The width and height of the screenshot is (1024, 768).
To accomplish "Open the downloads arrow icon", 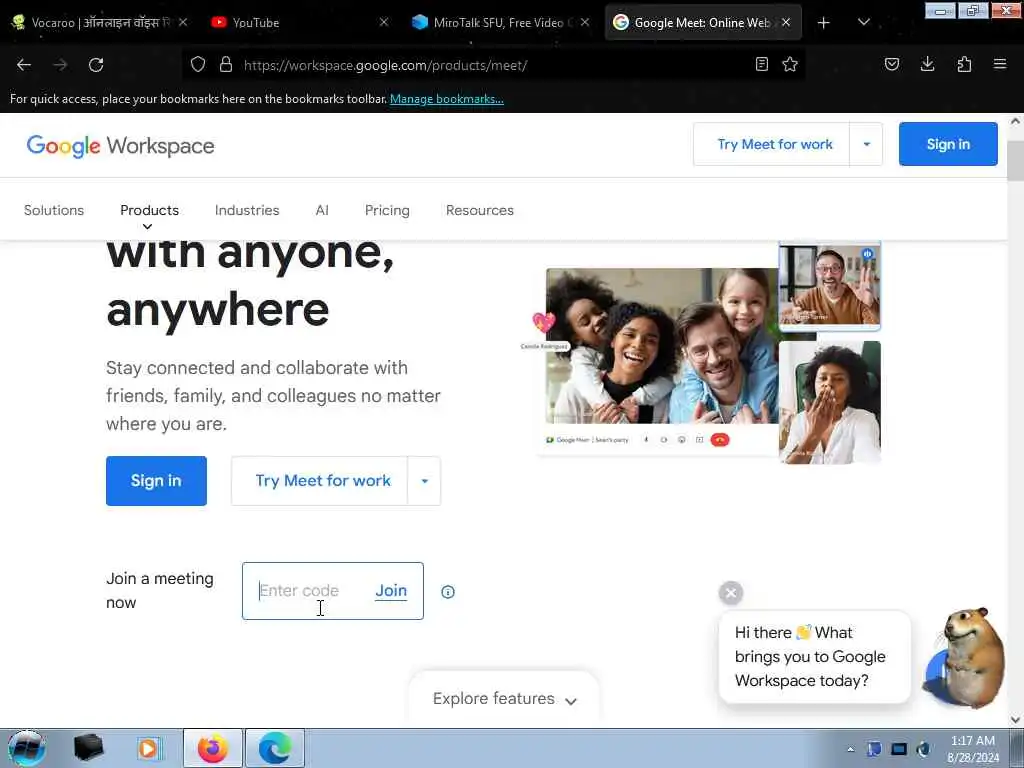I will pyautogui.click(x=927, y=64).
